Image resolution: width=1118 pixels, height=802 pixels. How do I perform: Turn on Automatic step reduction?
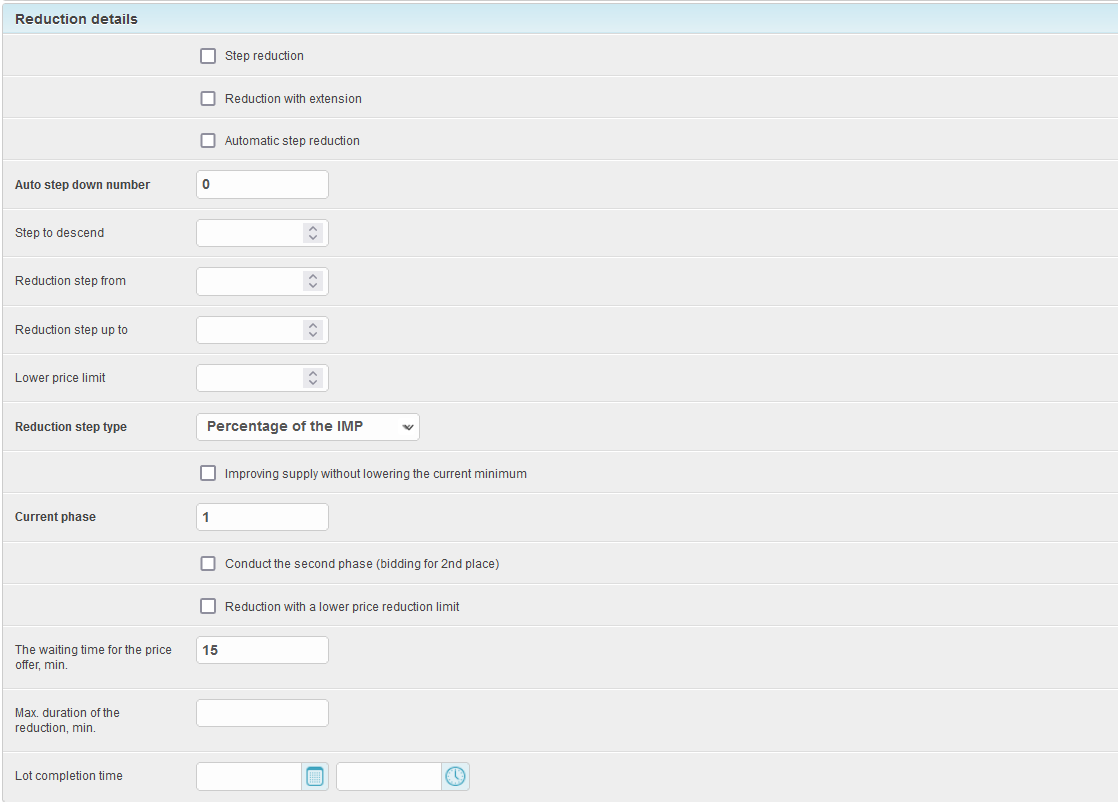pyautogui.click(x=208, y=141)
